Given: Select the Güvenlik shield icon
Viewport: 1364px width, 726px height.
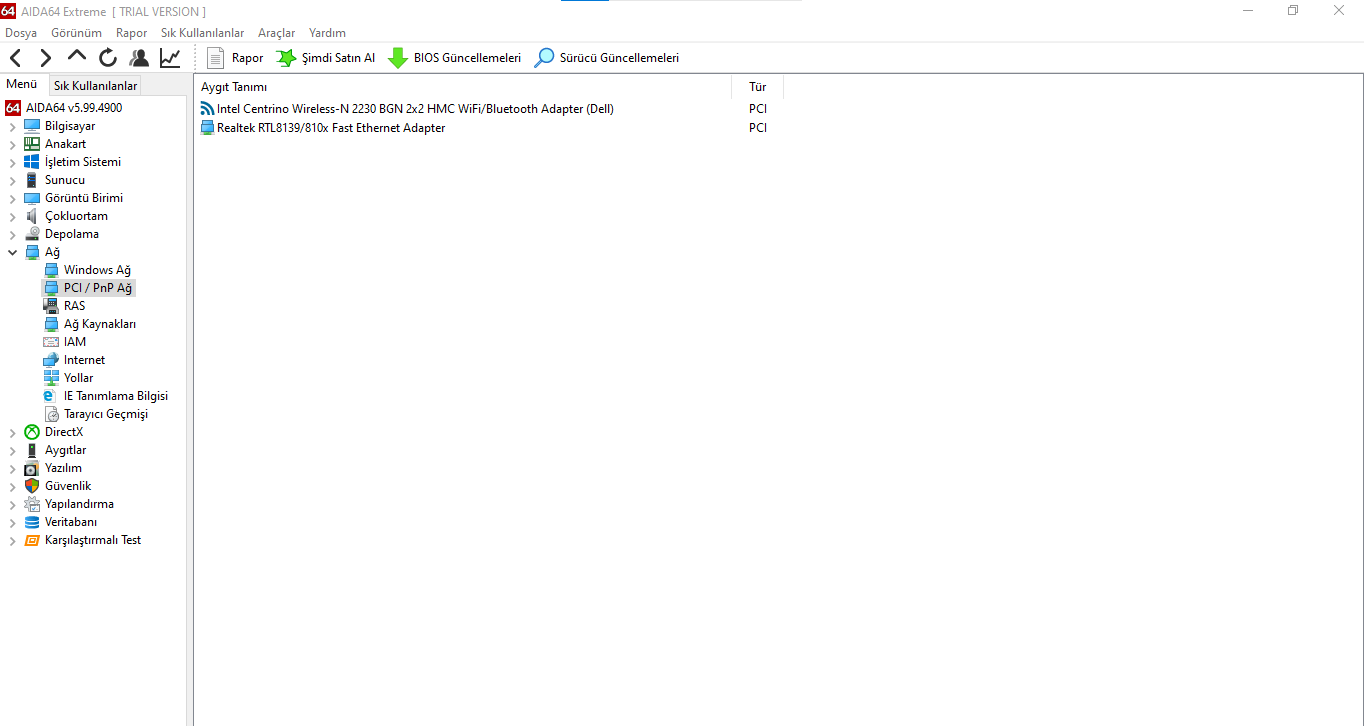Looking at the screenshot, I should pyautogui.click(x=32, y=486).
